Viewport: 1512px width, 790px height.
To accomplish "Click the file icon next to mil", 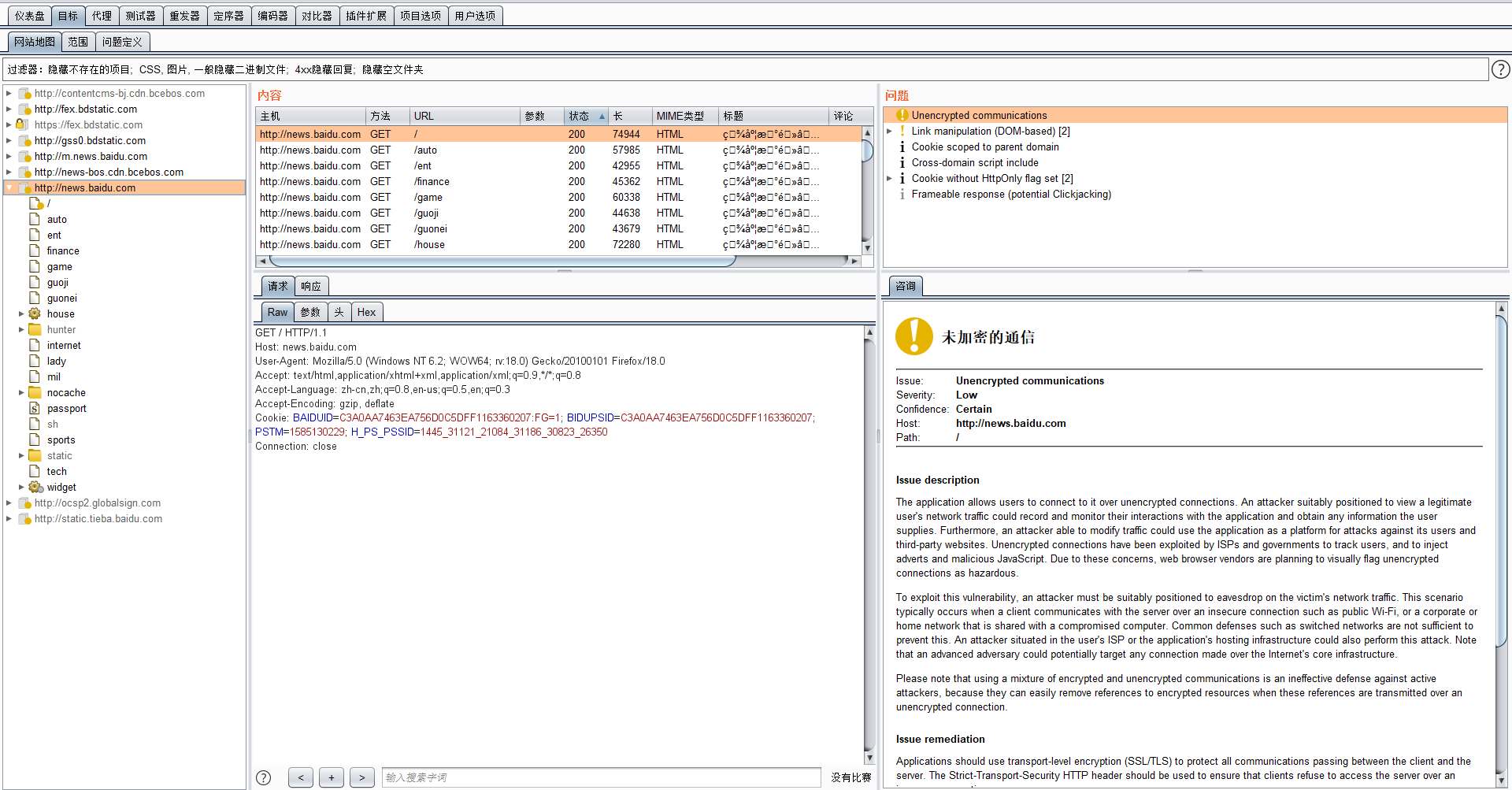I will point(35,376).
